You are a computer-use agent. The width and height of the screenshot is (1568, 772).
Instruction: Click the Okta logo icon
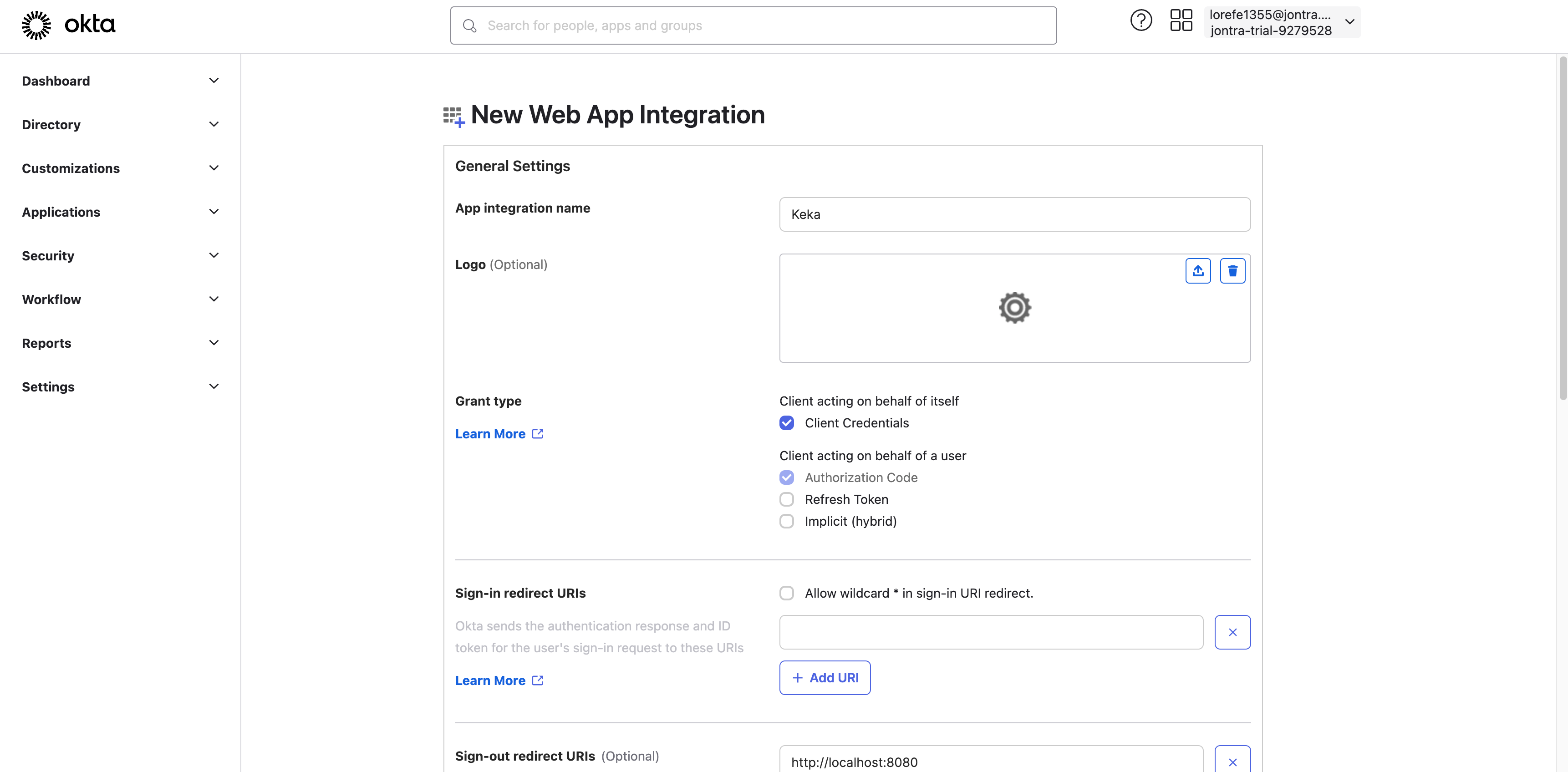36,25
